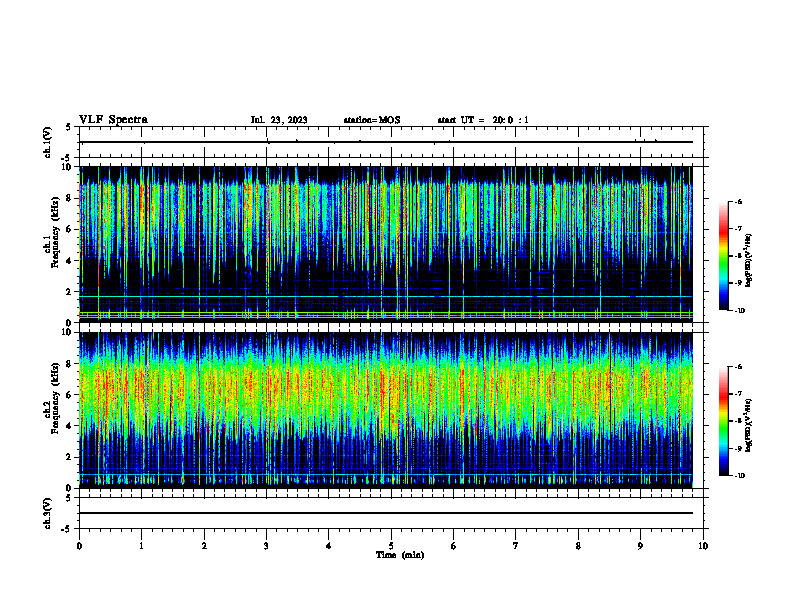792x612 pixels.
Task: Click the '-10' value on ch.2 colorbar
Action: pos(739,476)
